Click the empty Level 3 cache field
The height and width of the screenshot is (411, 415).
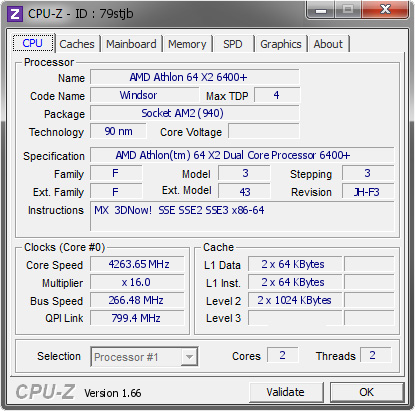tap(295, 318)
